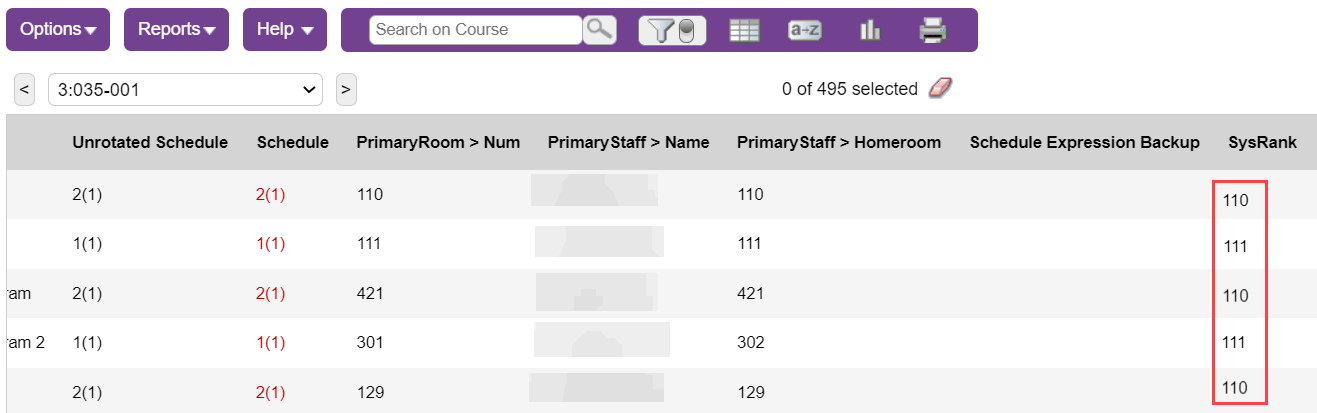Sort by the SysRank column header
The height and width of the screenshot is (413, 1317).
1262,142
